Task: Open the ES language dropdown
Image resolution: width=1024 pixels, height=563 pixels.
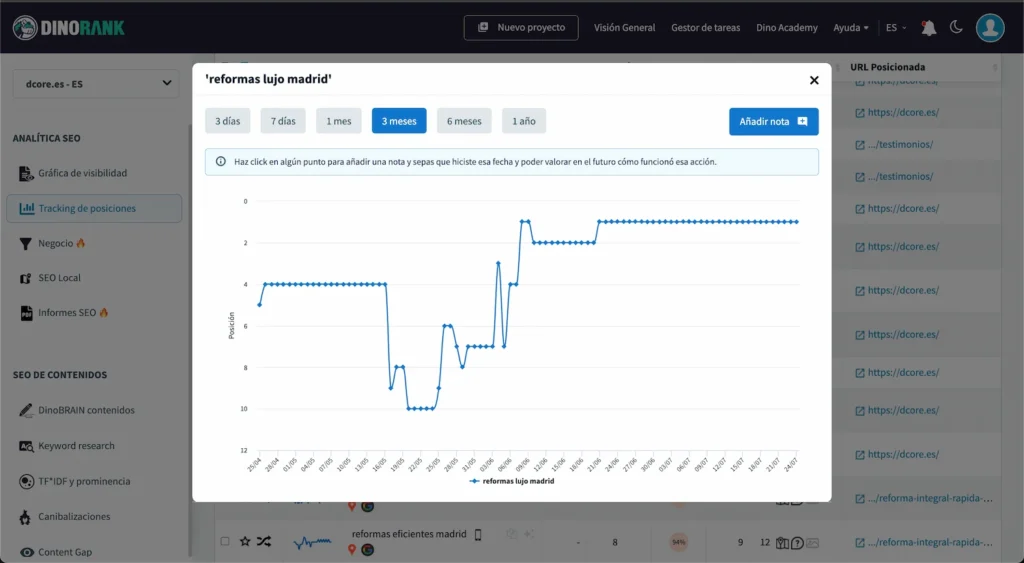Action: pyautogui.click(x=891, y=28)
